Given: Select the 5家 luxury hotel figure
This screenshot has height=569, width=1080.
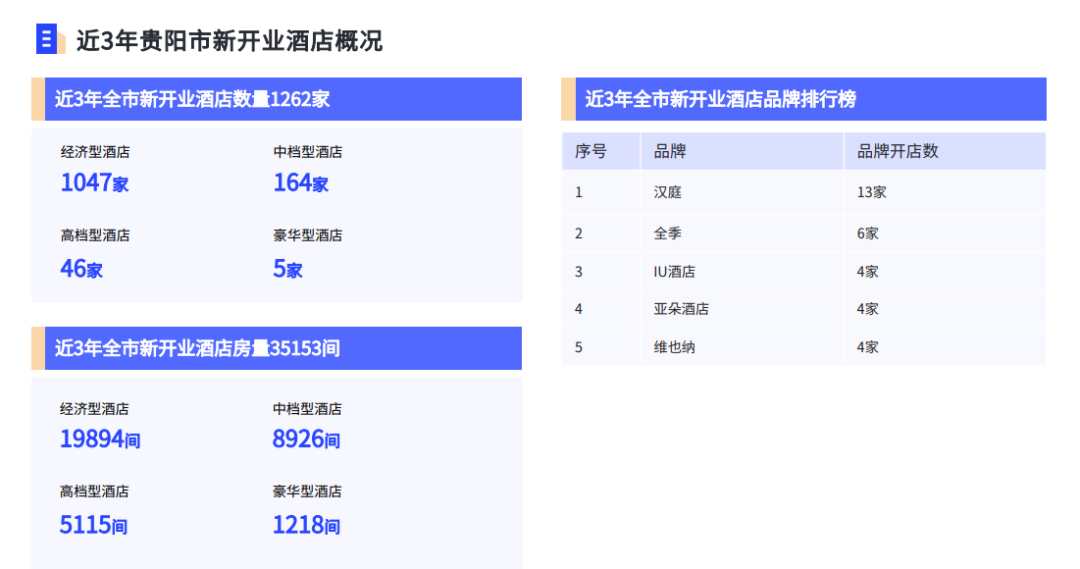Looking at the screenshot, I should 288,268.
